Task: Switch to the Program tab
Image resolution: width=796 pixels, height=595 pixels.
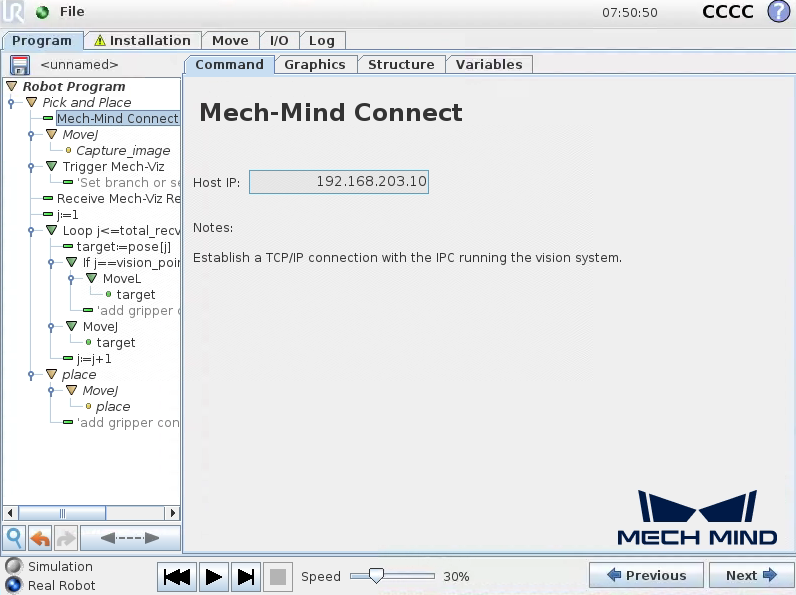Action: click(42, 41)
